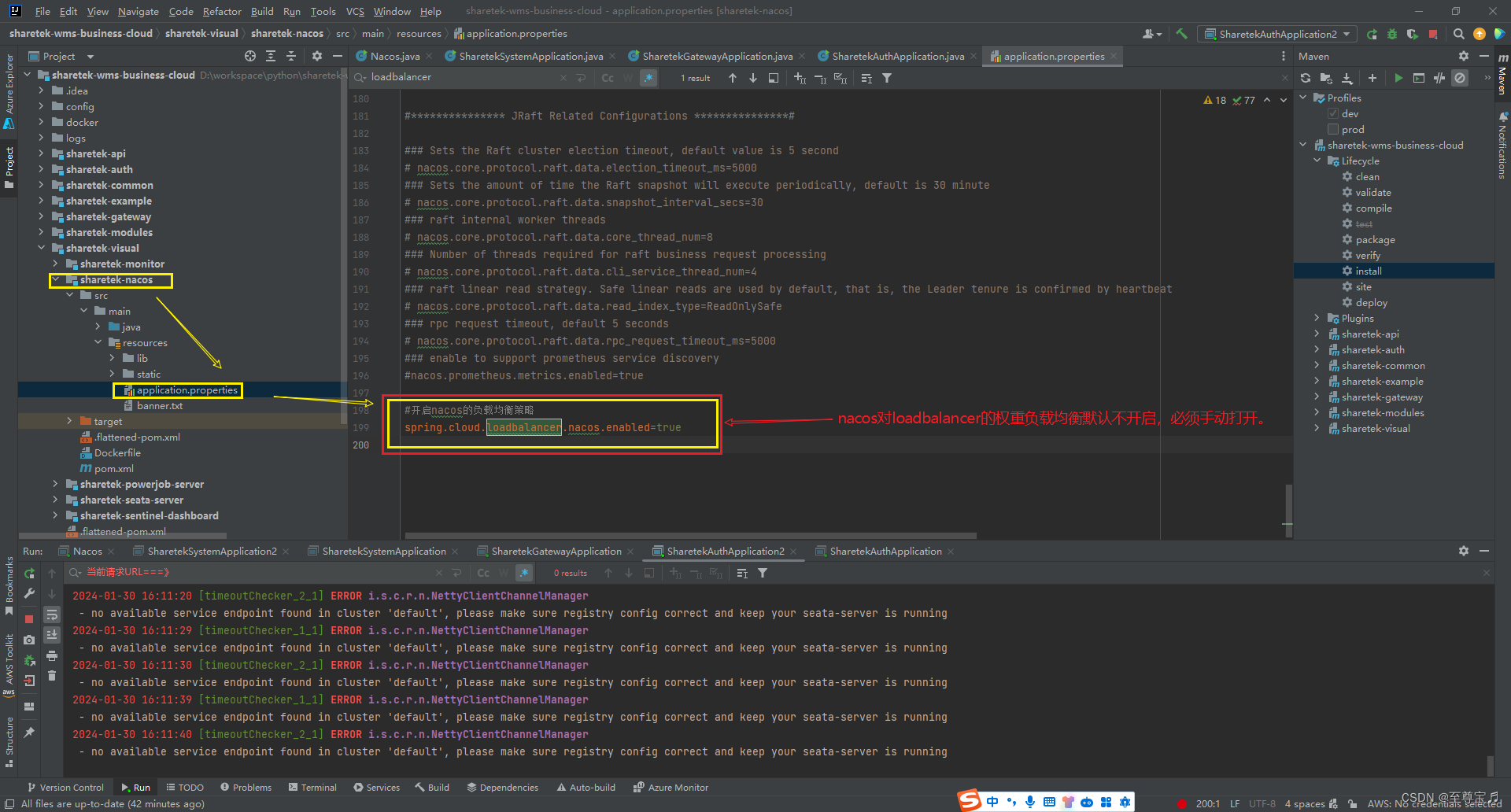
Task: Toggle Words option in editor search bar
Action: click(628, 78)
